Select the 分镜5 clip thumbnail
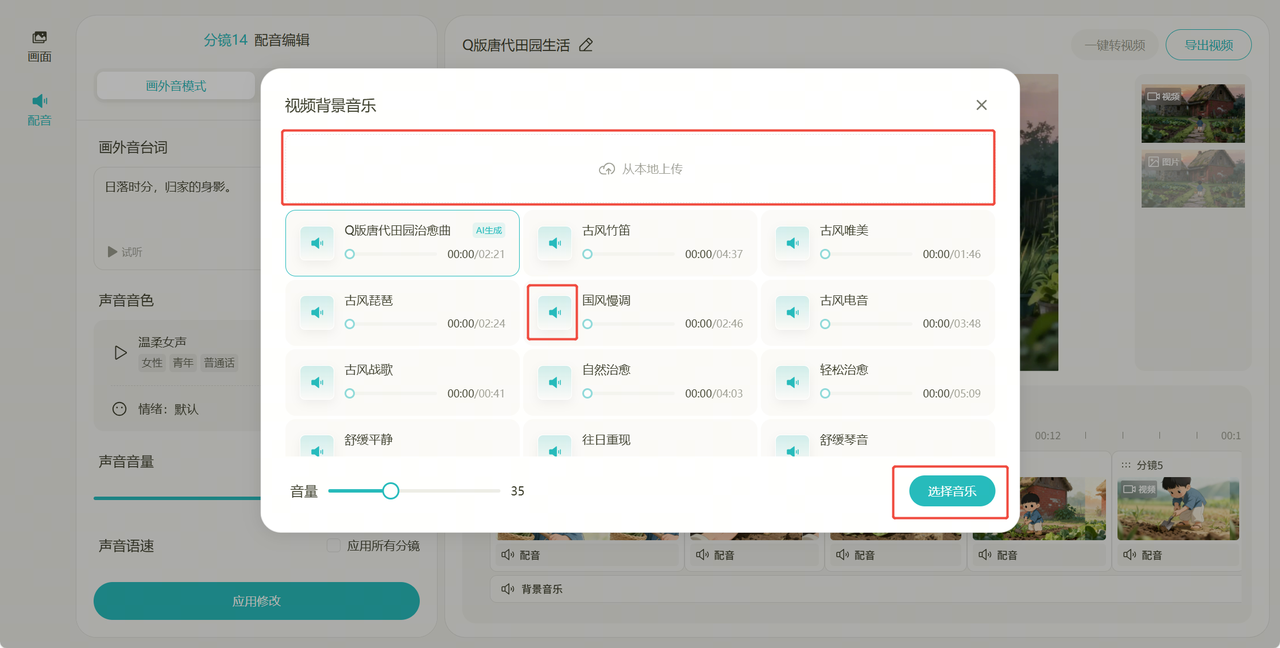This screenshot has width=1280, height=648. (x=1177, y=507)
